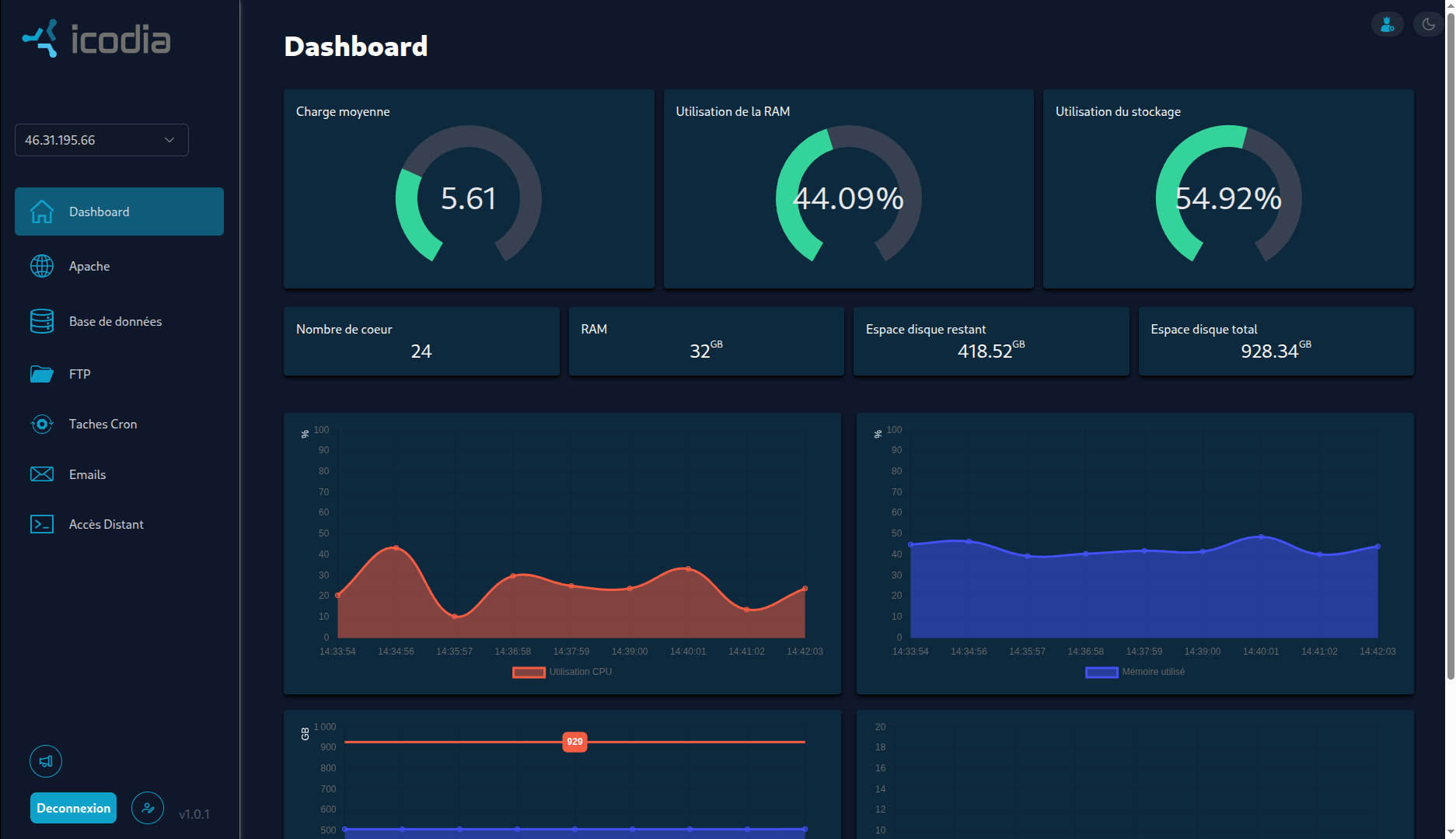Click the top-right user account icon
Image resolution: width=1456 pixels, height=839 pixels.
[1388, 24]
